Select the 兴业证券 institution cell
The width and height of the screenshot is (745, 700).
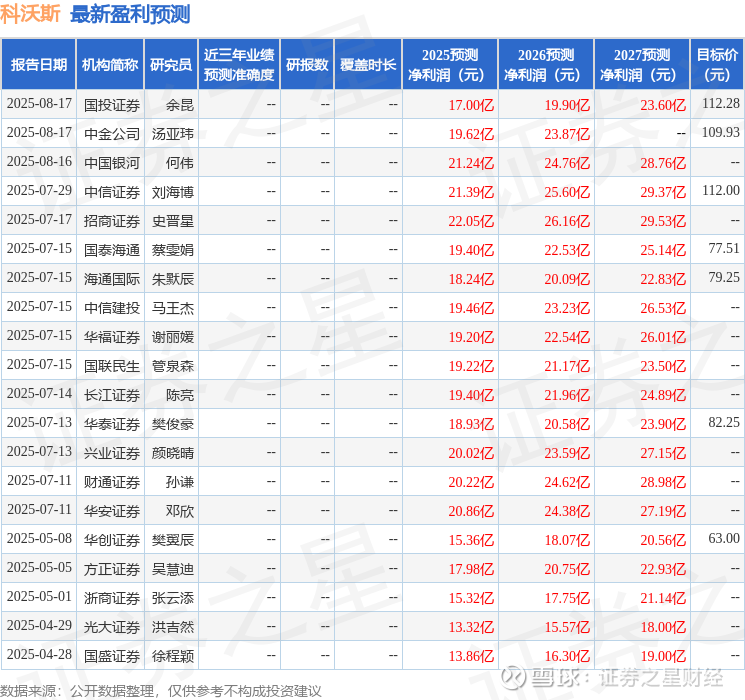click(112, 452)
